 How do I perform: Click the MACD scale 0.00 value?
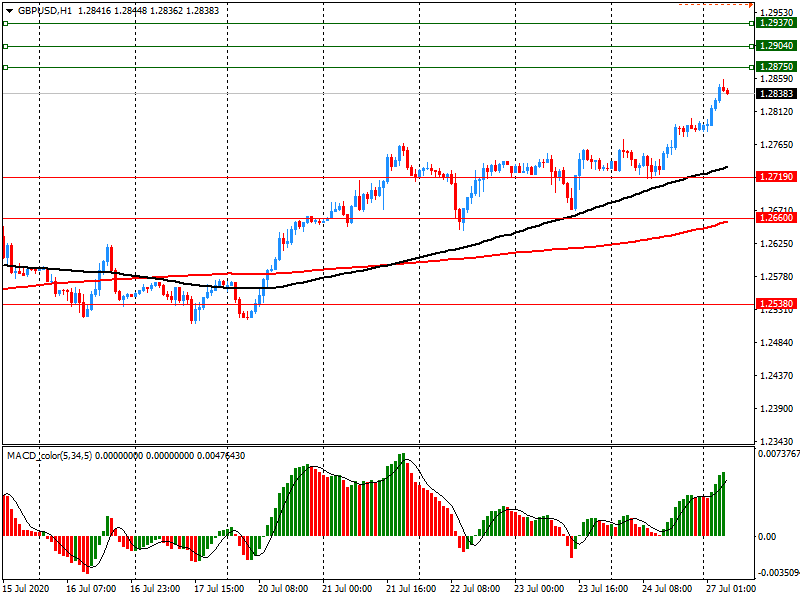[767, 536]
